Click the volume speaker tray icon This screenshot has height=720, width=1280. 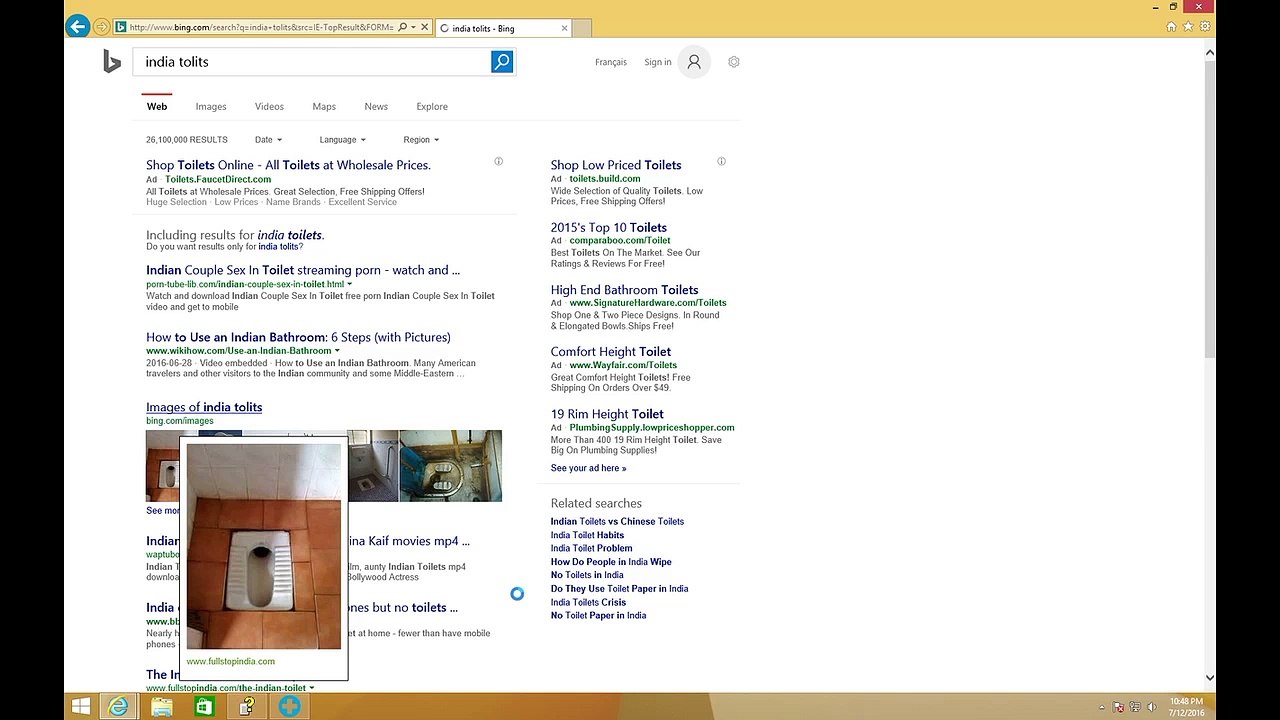click(x=1150, y=707)
